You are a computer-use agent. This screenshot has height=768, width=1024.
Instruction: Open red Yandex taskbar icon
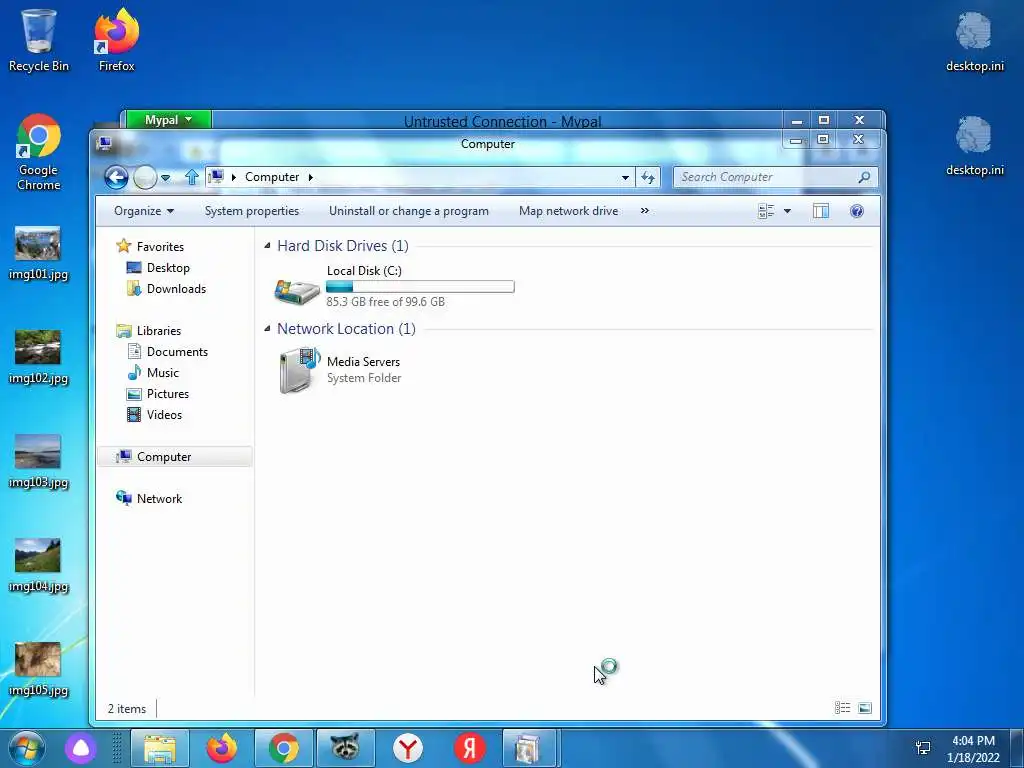[x=469, y=748]
